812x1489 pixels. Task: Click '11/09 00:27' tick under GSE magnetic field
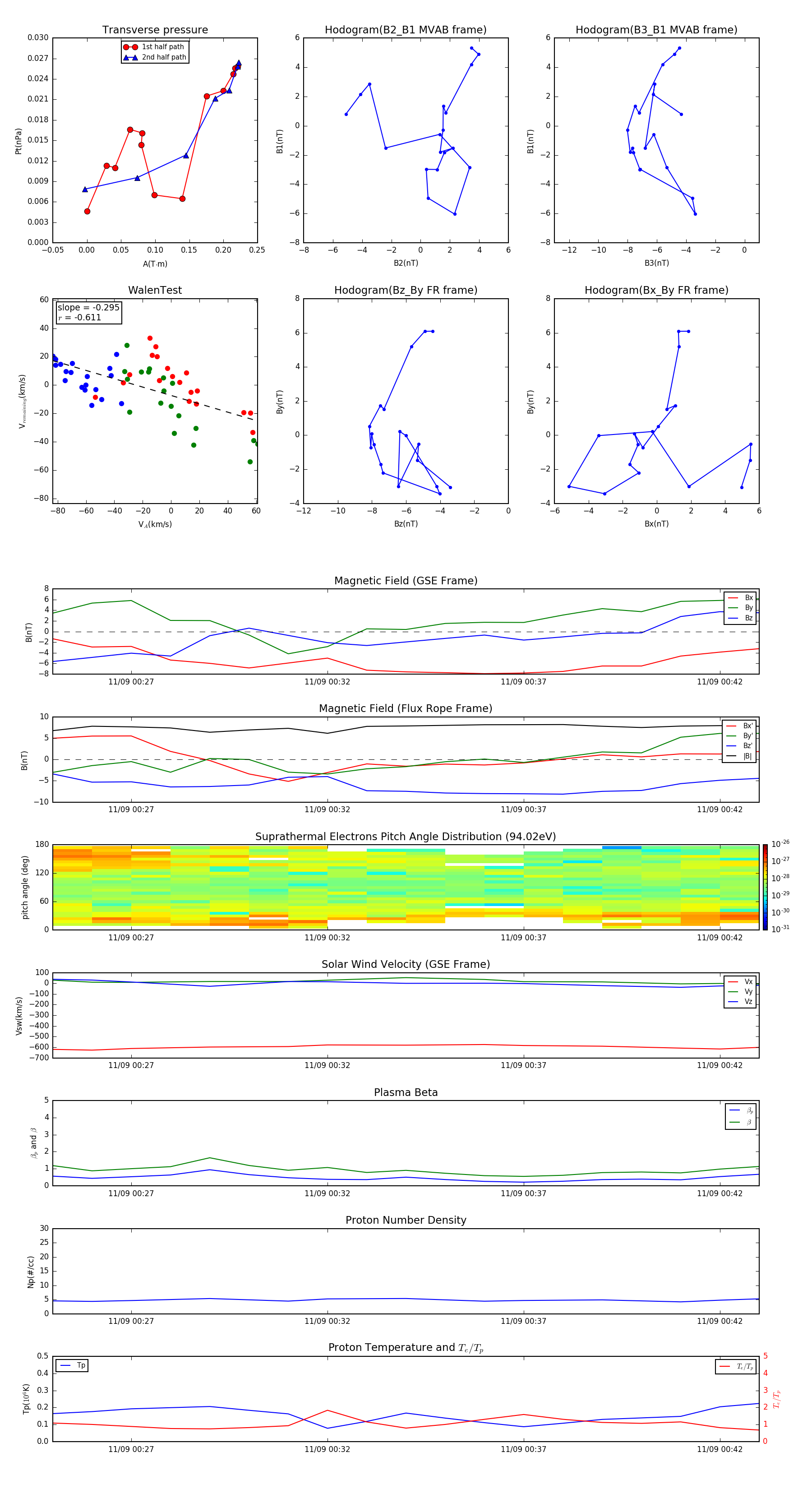click(131, 682)
